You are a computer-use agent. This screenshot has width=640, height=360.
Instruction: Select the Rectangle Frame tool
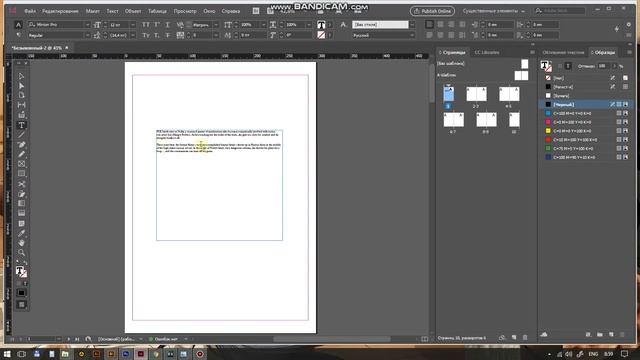(21, 164)
